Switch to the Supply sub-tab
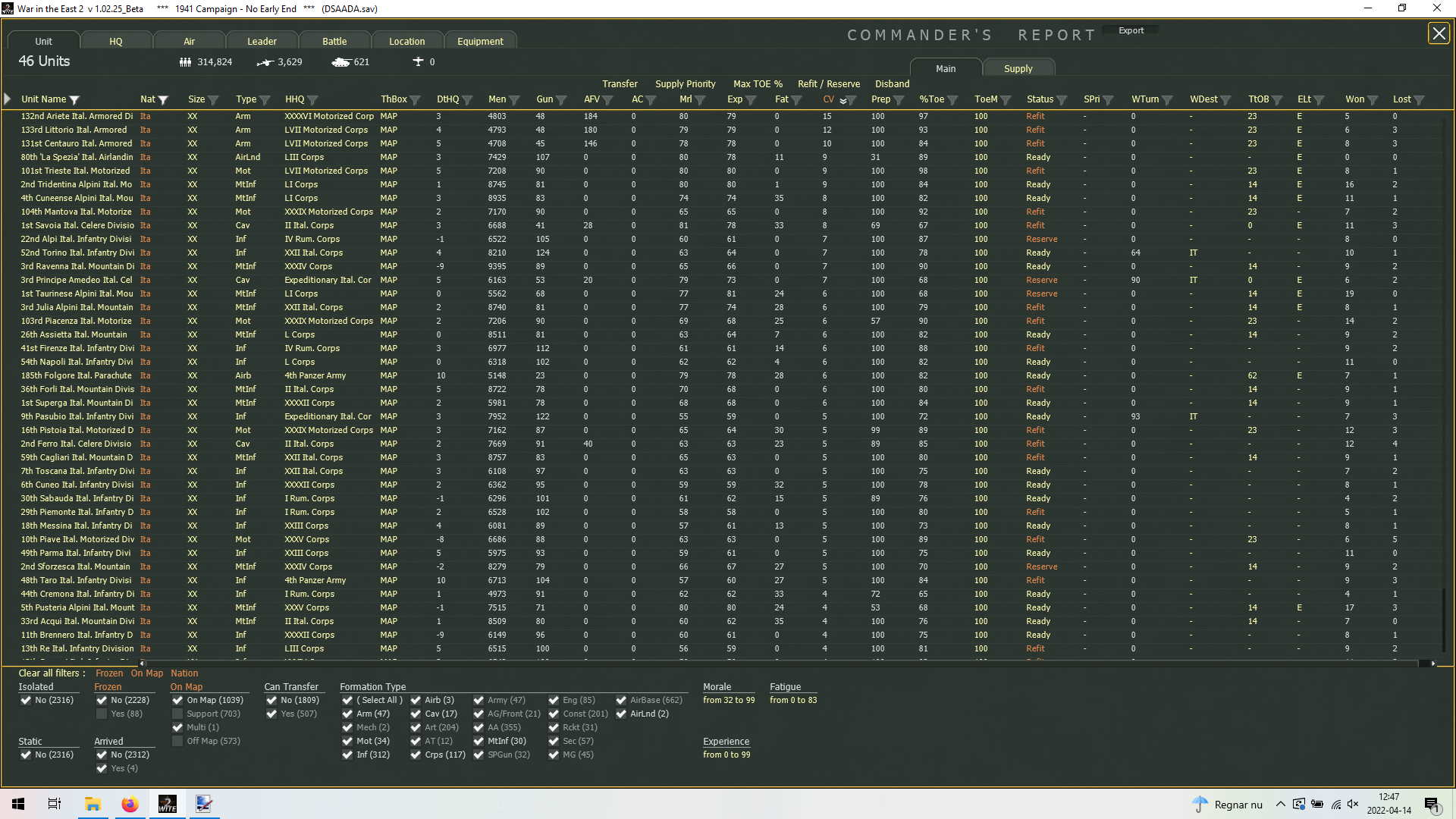Image resolution: width=1456 pixels, height=819 pixels. click(1018, 68)
